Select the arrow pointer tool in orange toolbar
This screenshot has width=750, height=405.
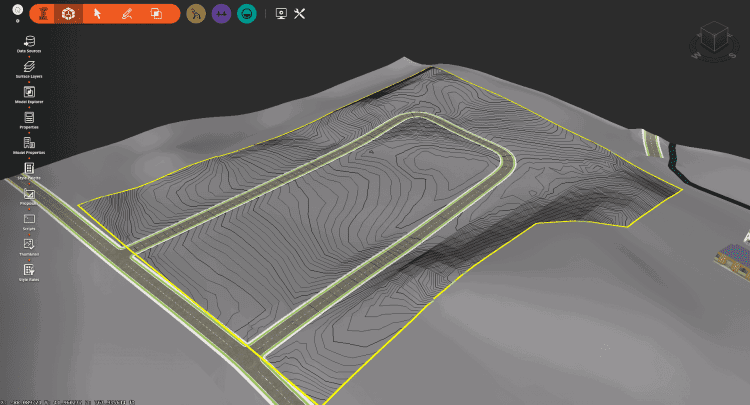[x=97, y=14]
